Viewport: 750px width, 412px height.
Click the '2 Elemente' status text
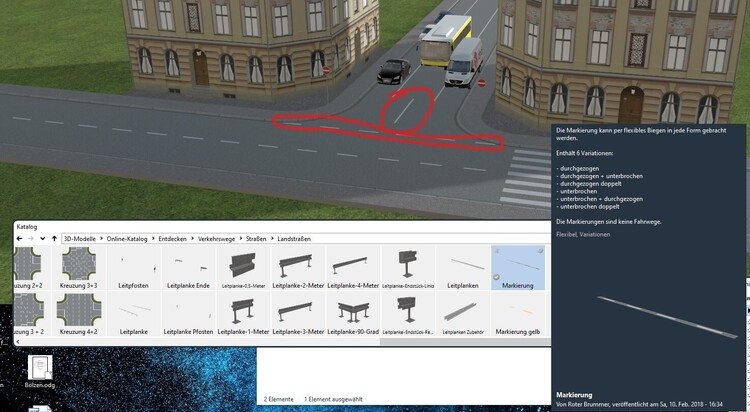tap(278, 399)
